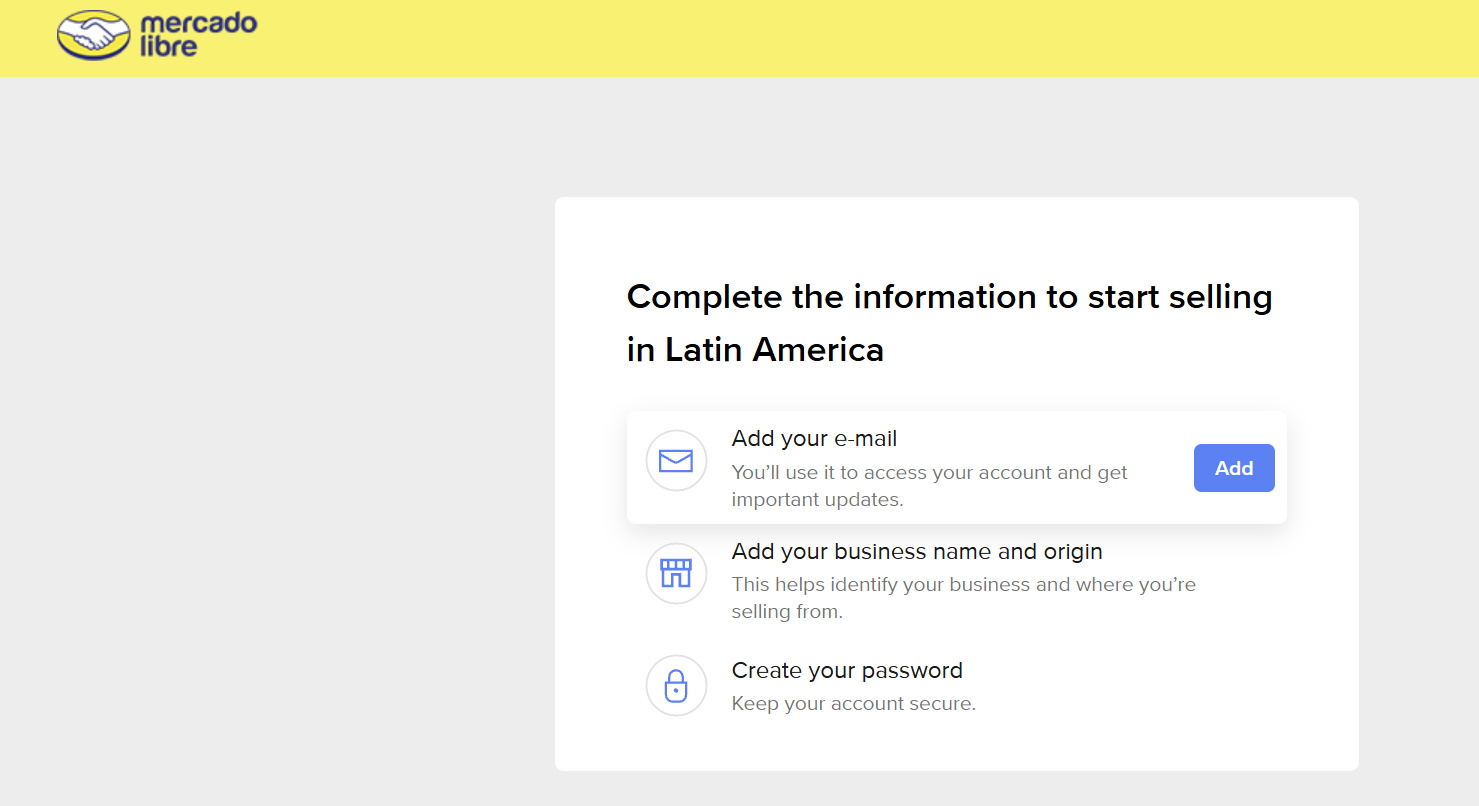This screenshot has width=1479, height=806.
Task: Open "Add your business name and origin" step
Action: pyautogui.click(x=917, y=551)
